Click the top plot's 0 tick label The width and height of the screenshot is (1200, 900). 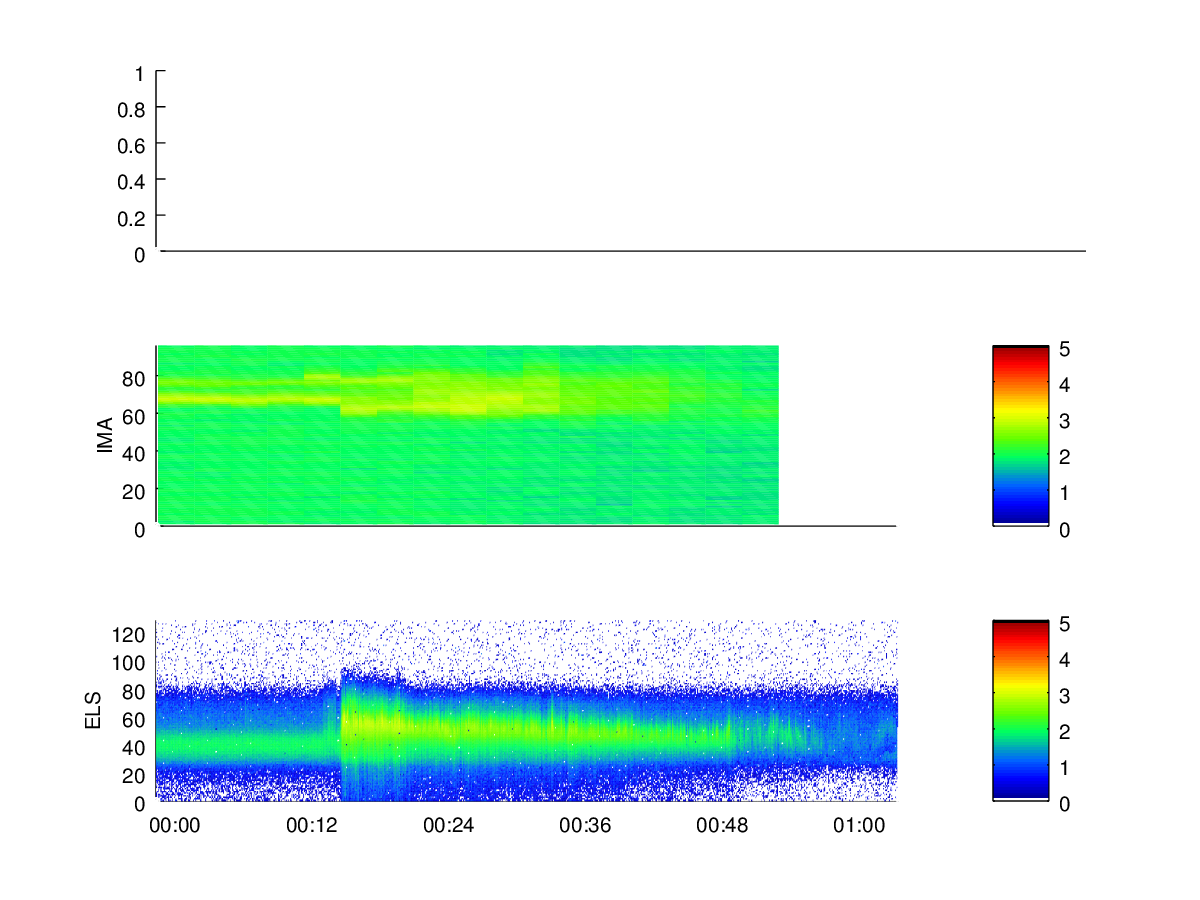tap(140, 255)
